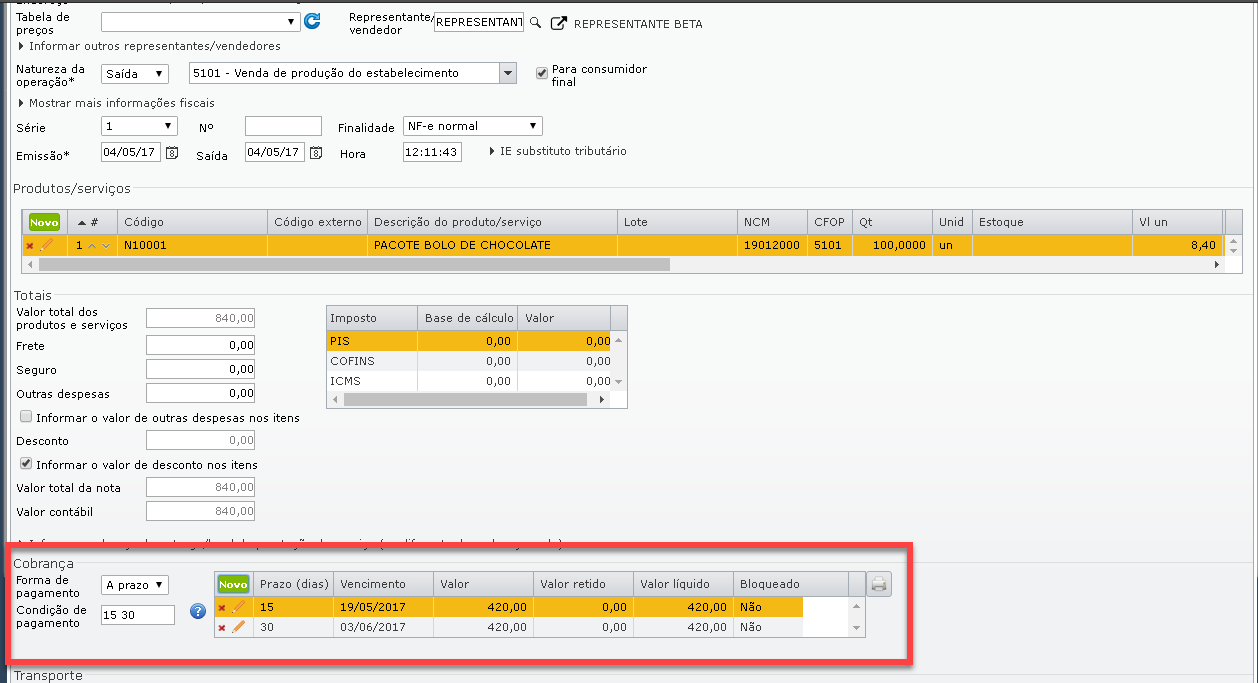
Task: Edit product row N10001 with pencil
Action: [46, 245]
